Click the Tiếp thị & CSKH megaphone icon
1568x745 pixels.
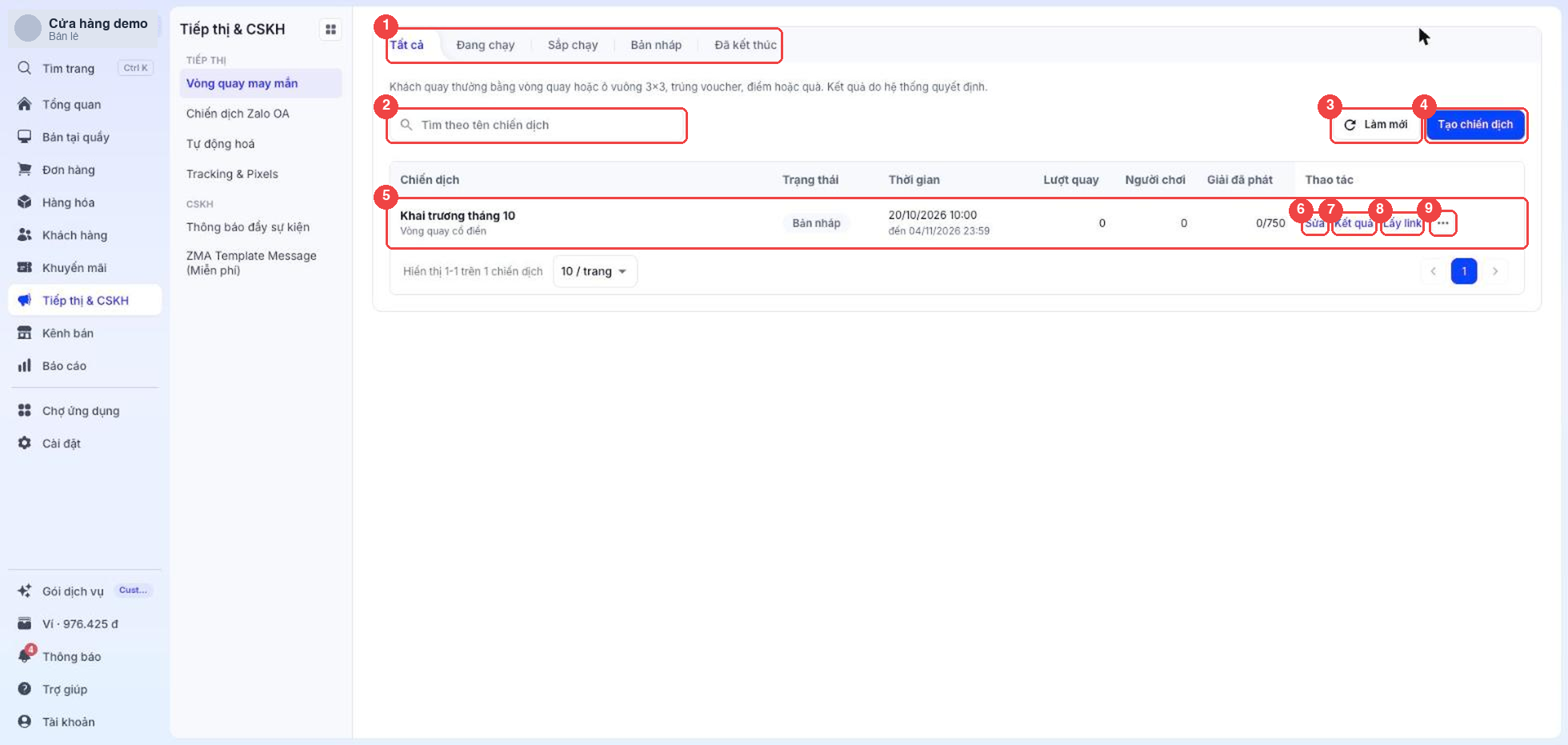tap(25, 300)
